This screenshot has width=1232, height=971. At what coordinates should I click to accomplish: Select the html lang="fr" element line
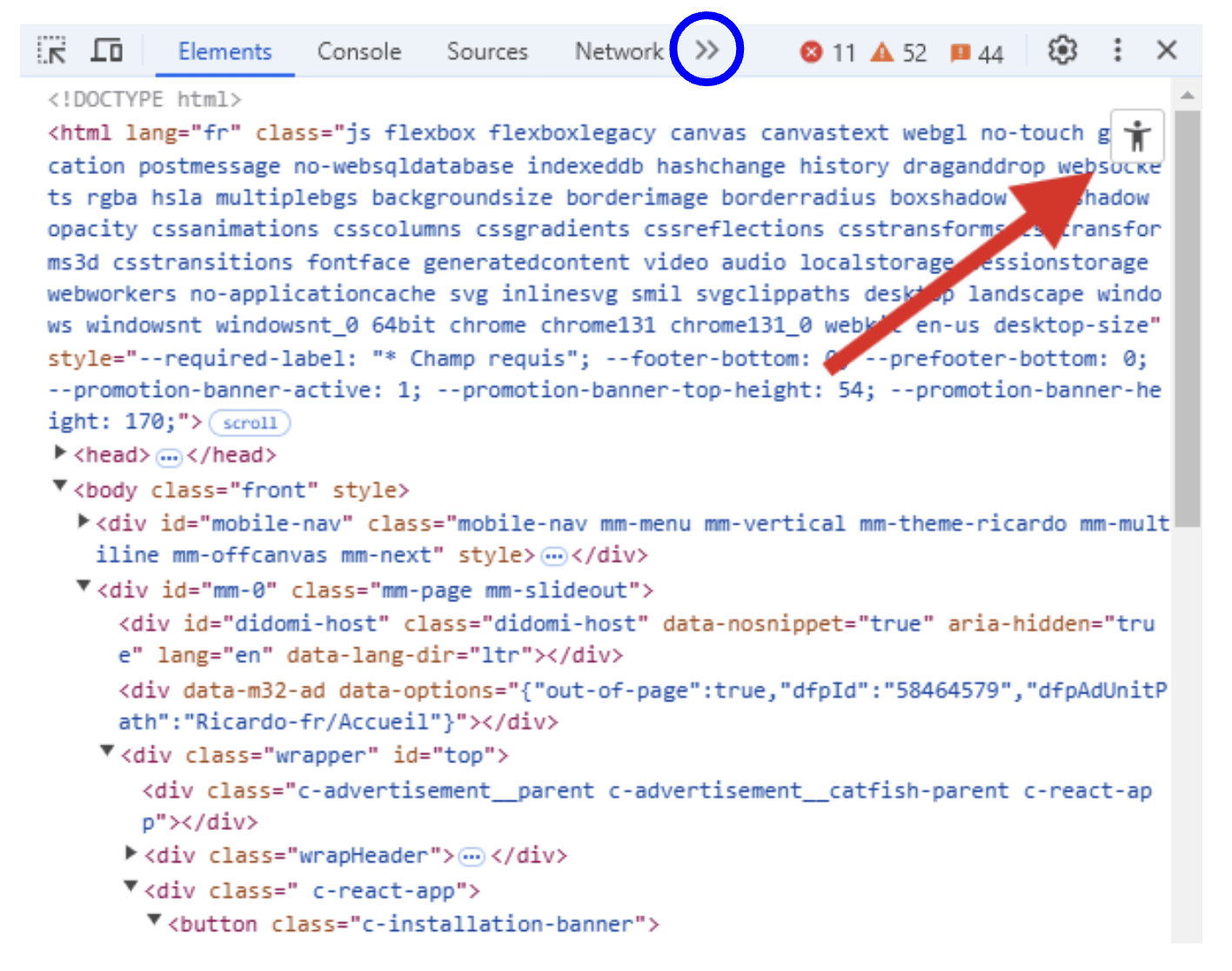(605, 278)
